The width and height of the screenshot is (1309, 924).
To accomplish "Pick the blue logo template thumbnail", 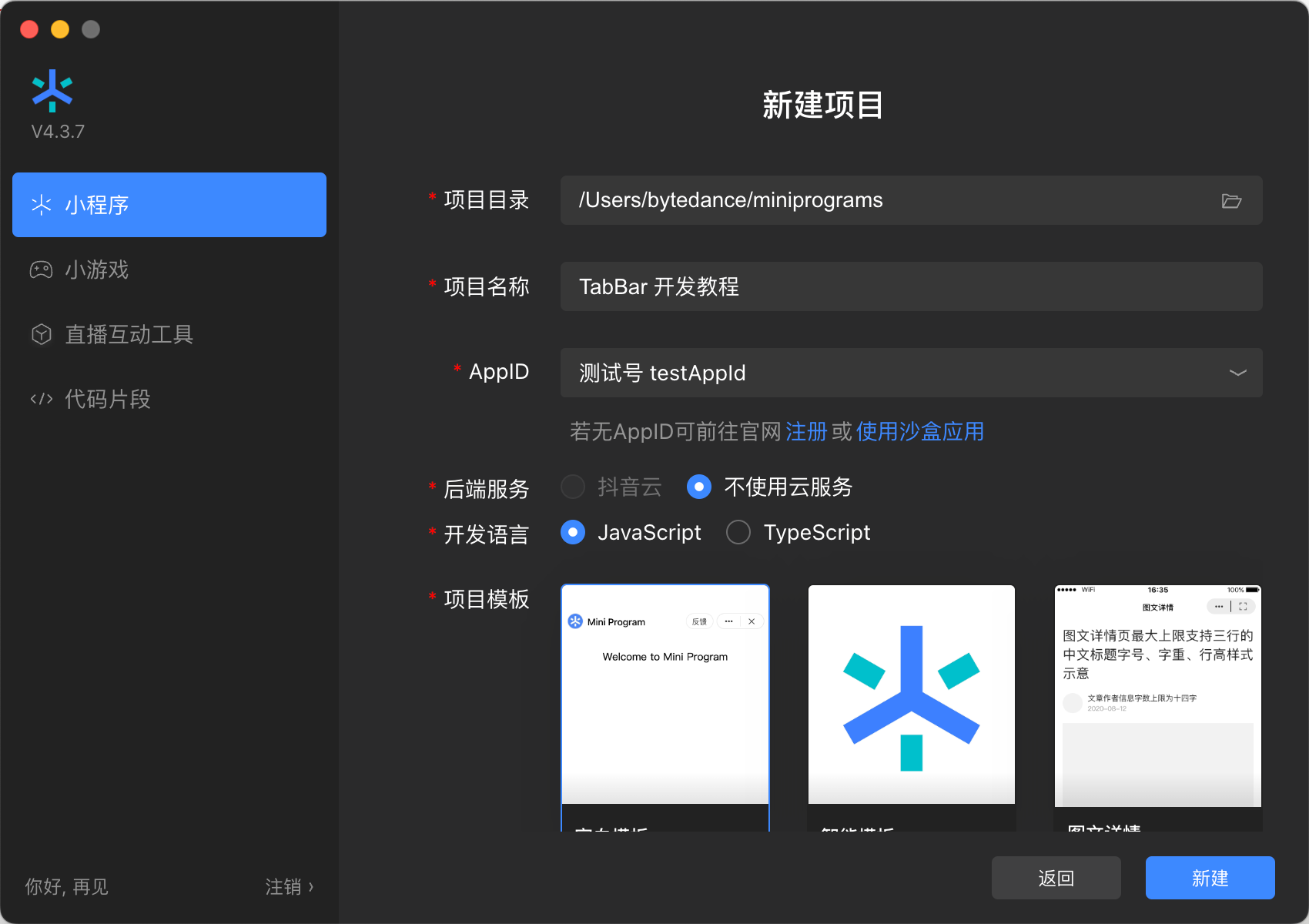I will 912,707.
